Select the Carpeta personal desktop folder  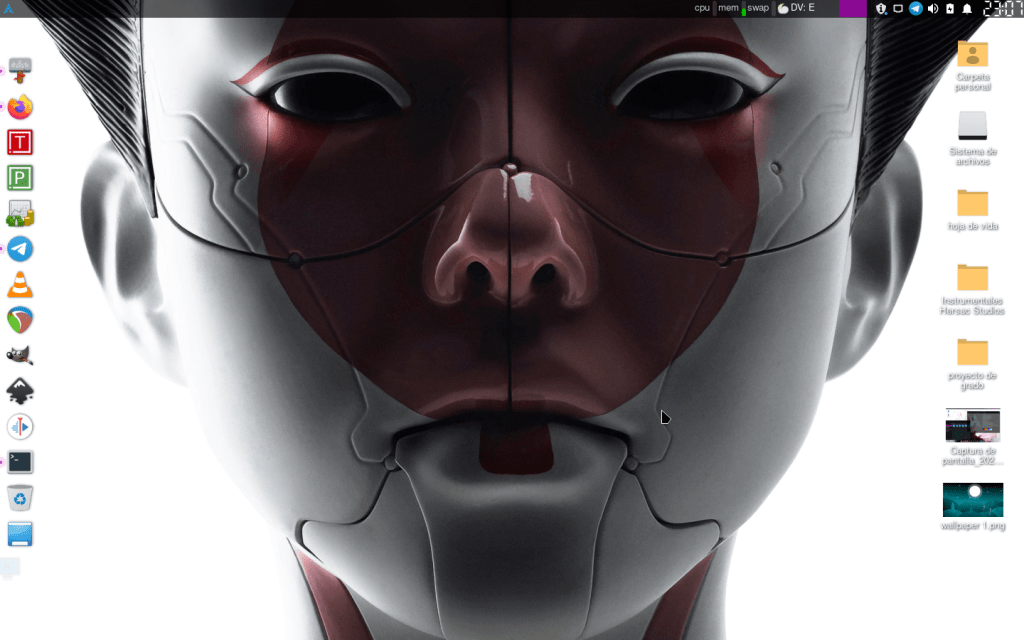[x=972, y=55]
